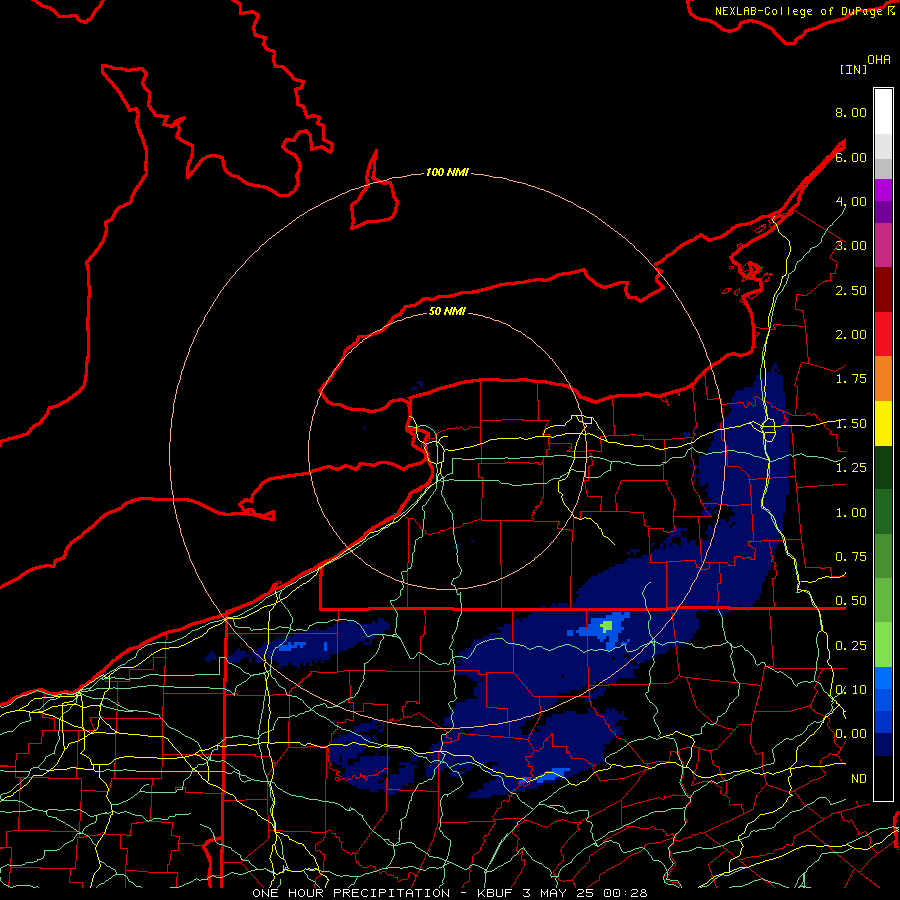Pick the black ND legend swatch
The width and height of the screenshot is (900, 900).
coord(883,778)
